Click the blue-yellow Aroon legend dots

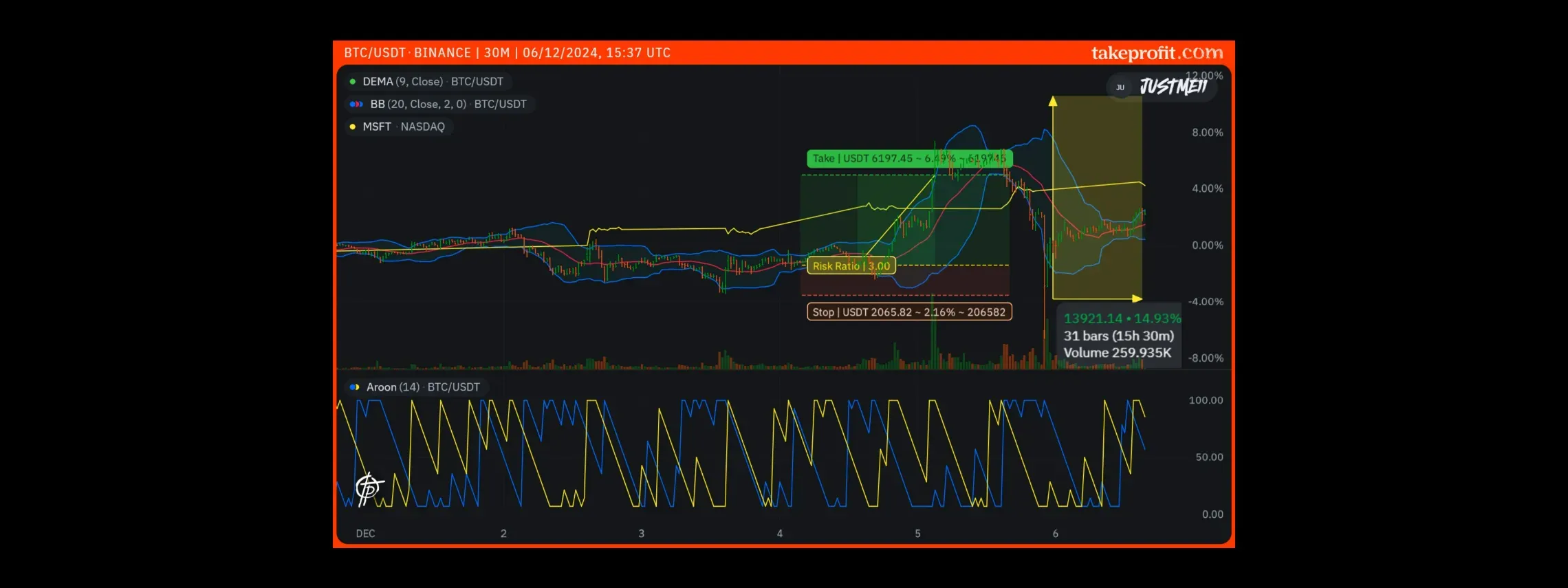355,387
